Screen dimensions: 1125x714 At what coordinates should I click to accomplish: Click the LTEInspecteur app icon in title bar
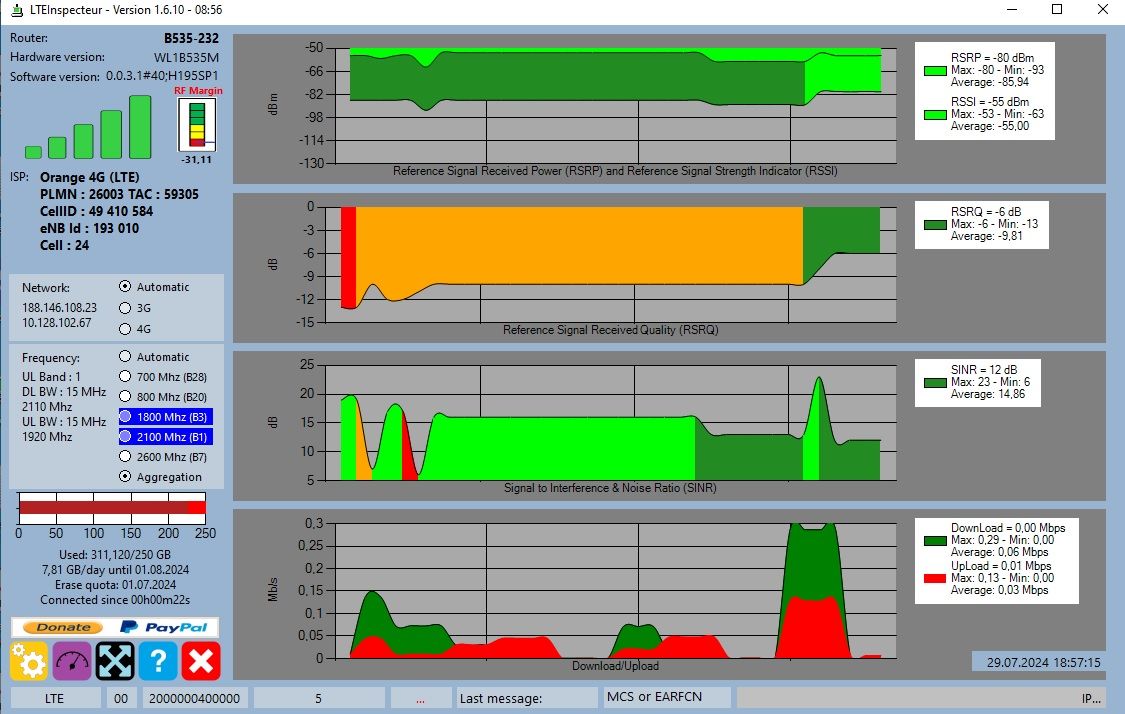[17, 10]
